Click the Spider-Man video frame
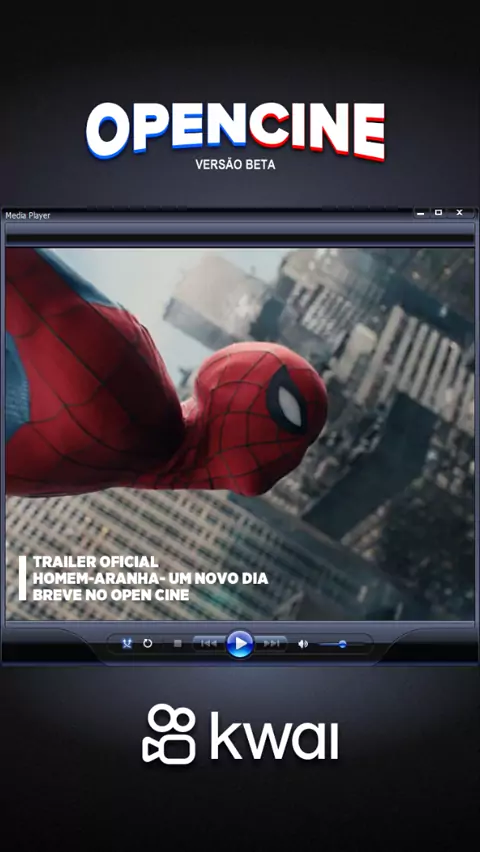Viewport: 480px width, 852px height. 240,434
